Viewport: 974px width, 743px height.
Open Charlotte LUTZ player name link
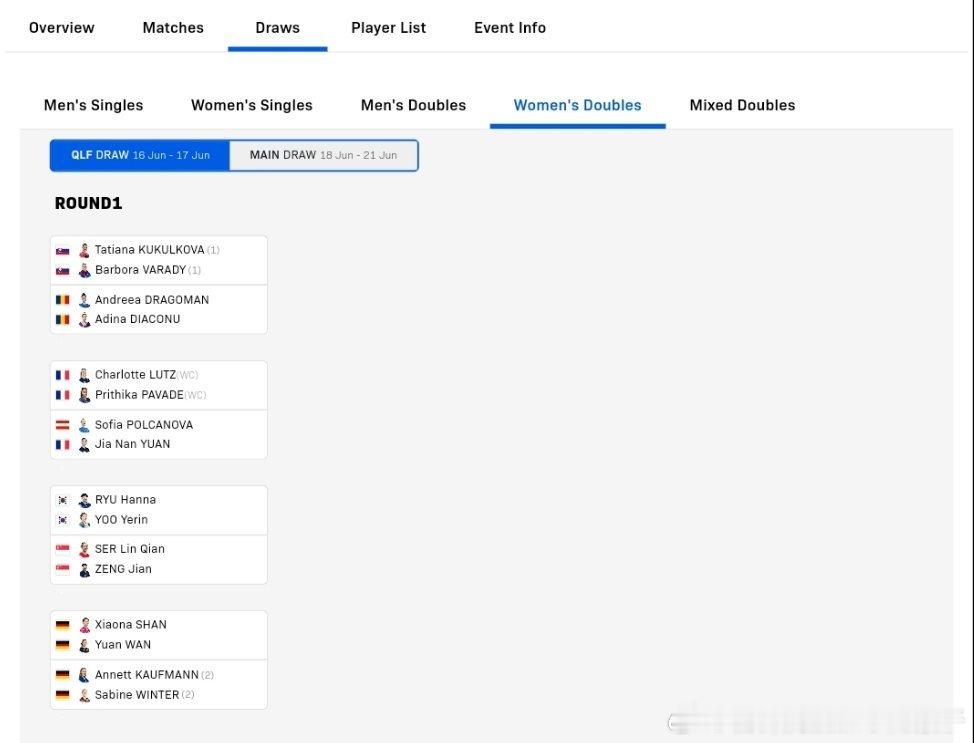click(135, 375)
